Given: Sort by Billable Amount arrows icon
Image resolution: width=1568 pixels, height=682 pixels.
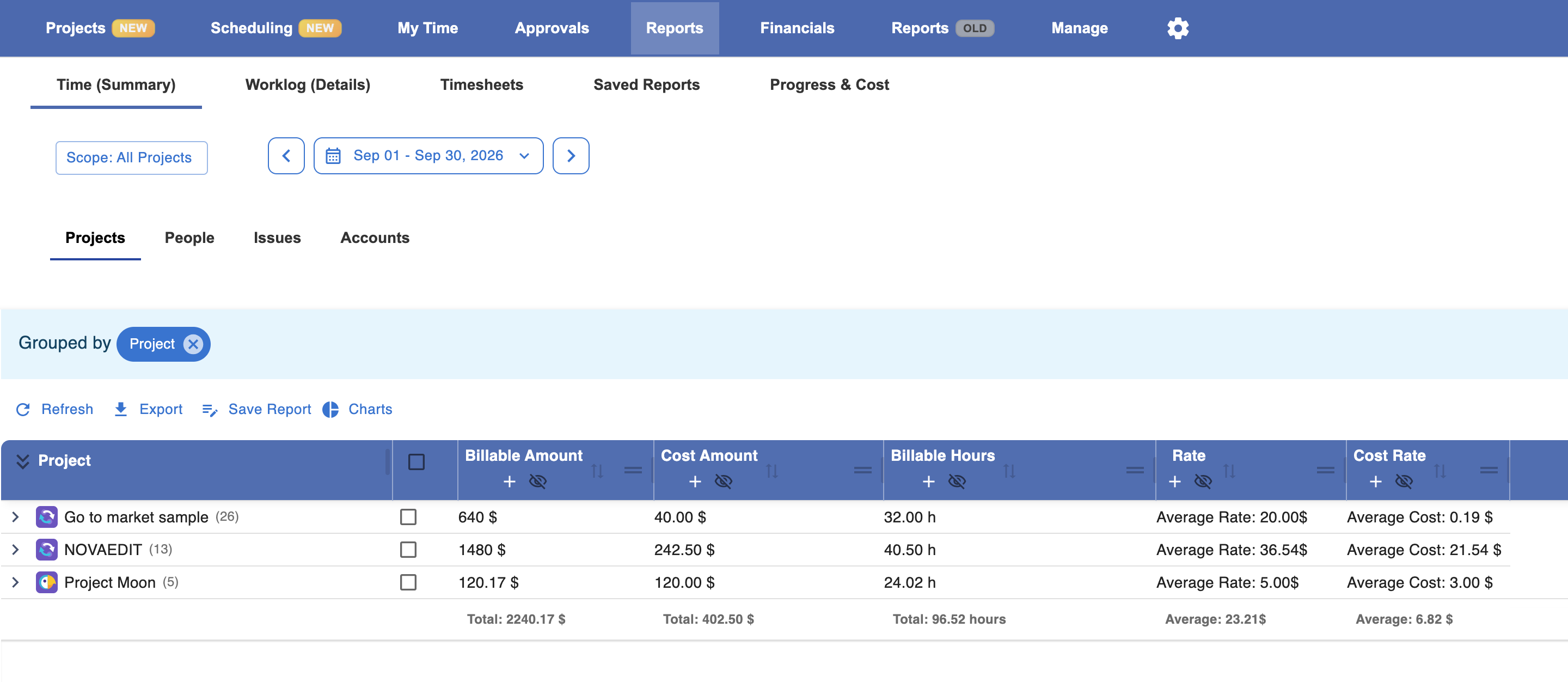Looking at the screenshot, I should tap(597, 471).
